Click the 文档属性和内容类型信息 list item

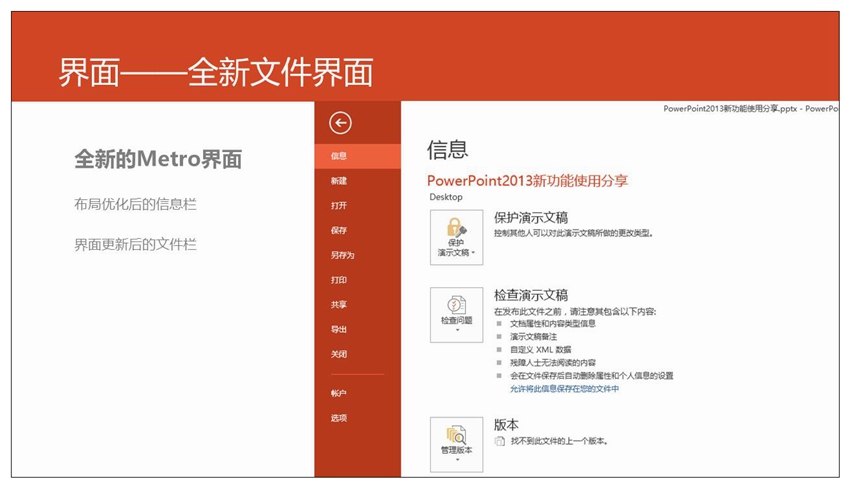coord(553,324)
